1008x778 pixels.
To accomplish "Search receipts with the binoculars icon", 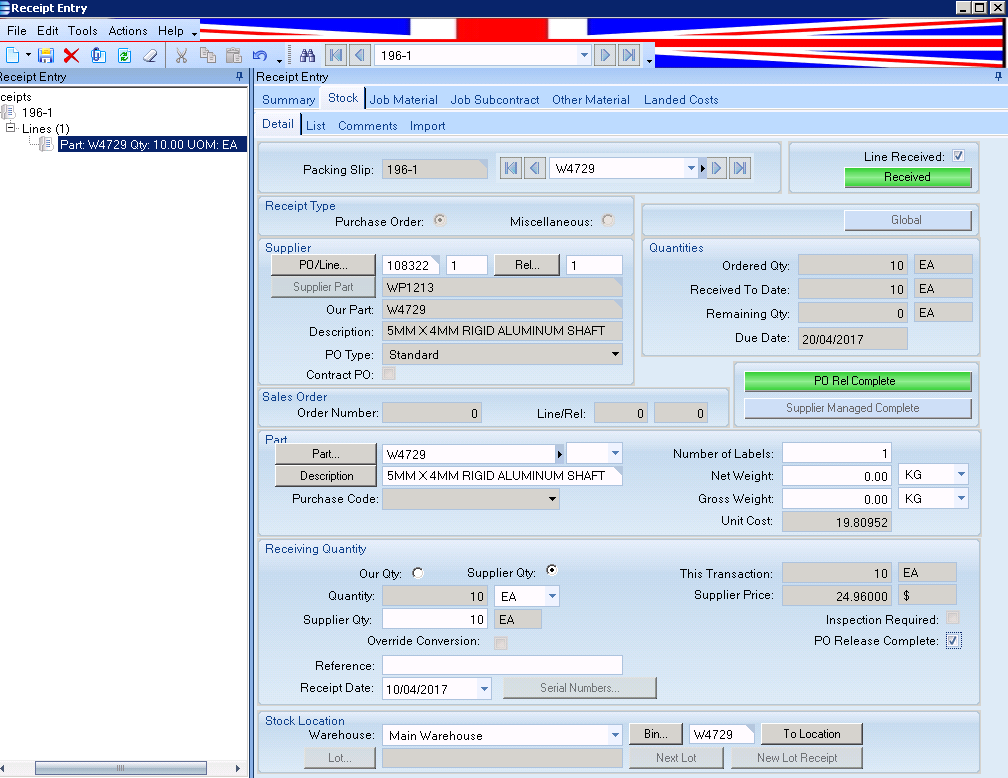I will tap(307, 55).
